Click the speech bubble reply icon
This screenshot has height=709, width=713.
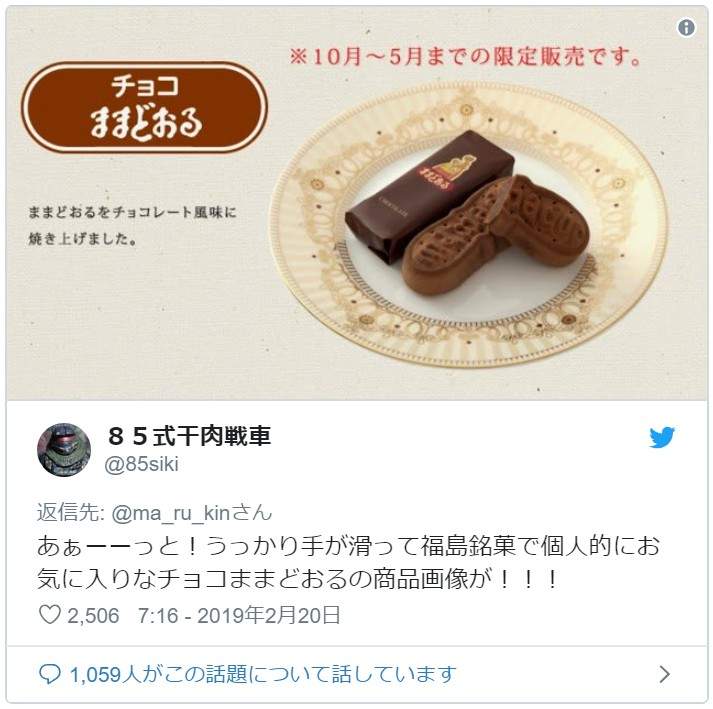coord(50,674)
